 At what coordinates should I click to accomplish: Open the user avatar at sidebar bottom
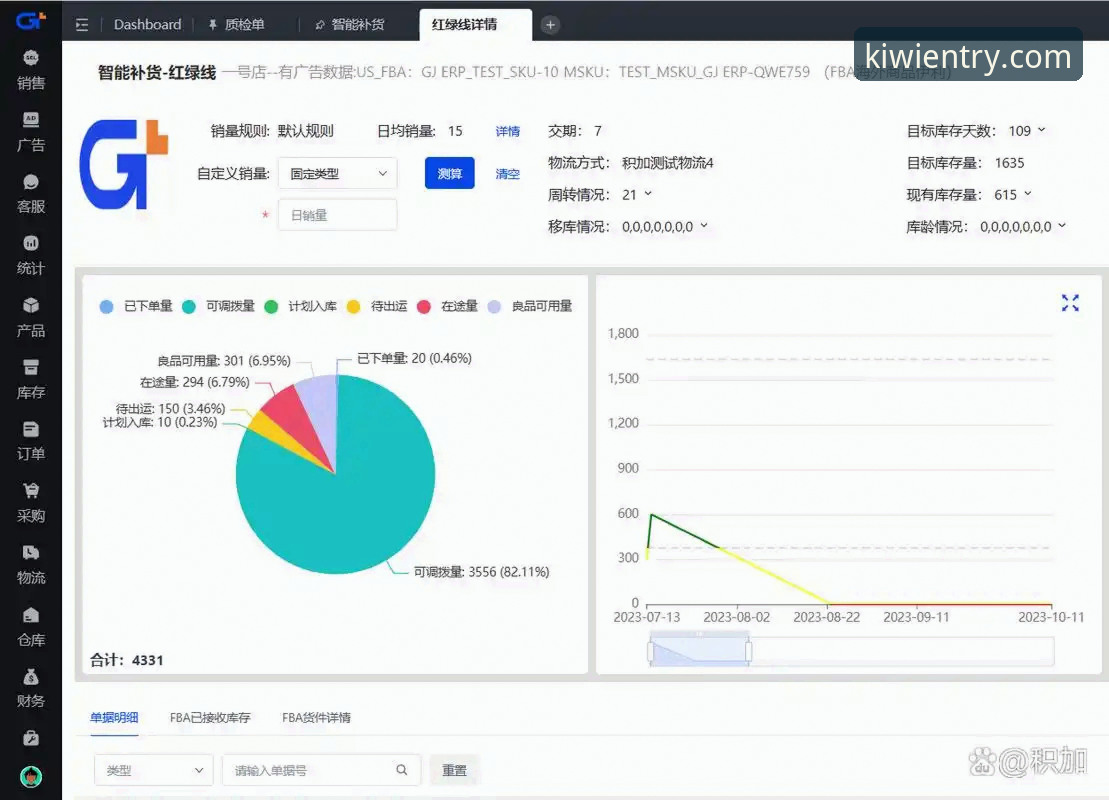(x=30, y=777)
